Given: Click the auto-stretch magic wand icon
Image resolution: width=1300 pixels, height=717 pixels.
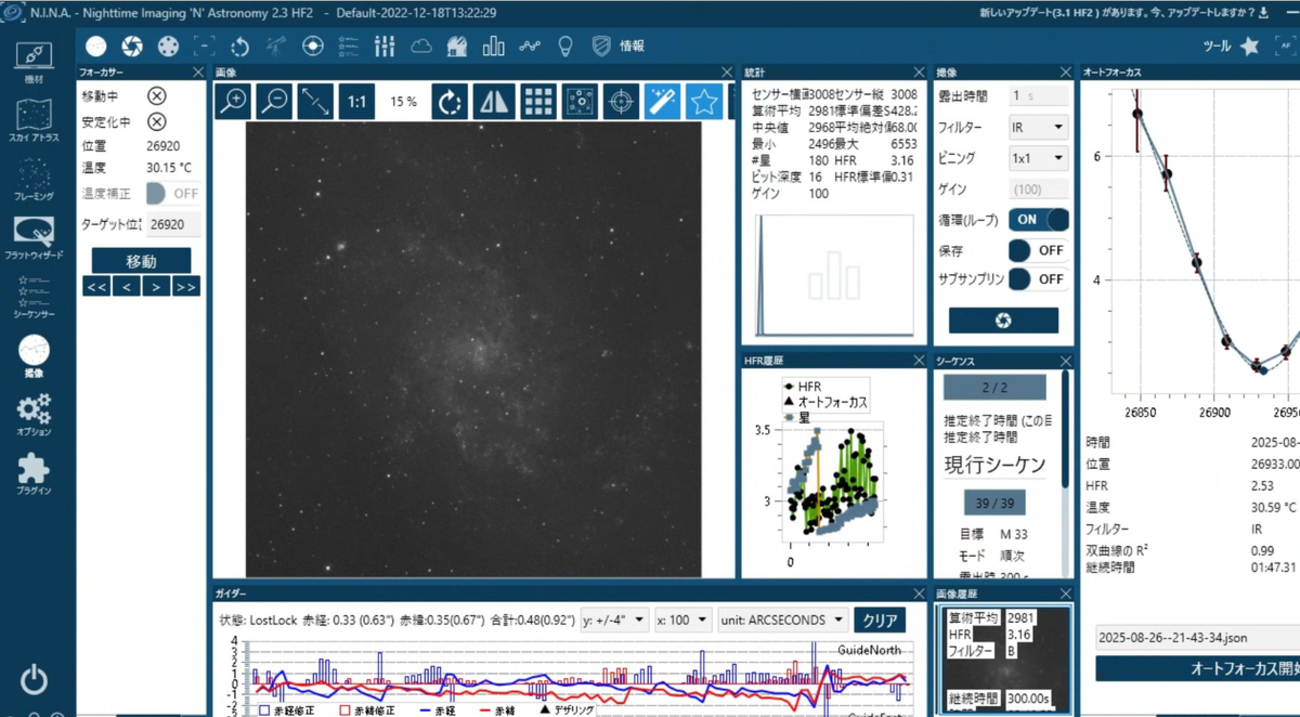Looking at the screenshot, I should (662, 102).
